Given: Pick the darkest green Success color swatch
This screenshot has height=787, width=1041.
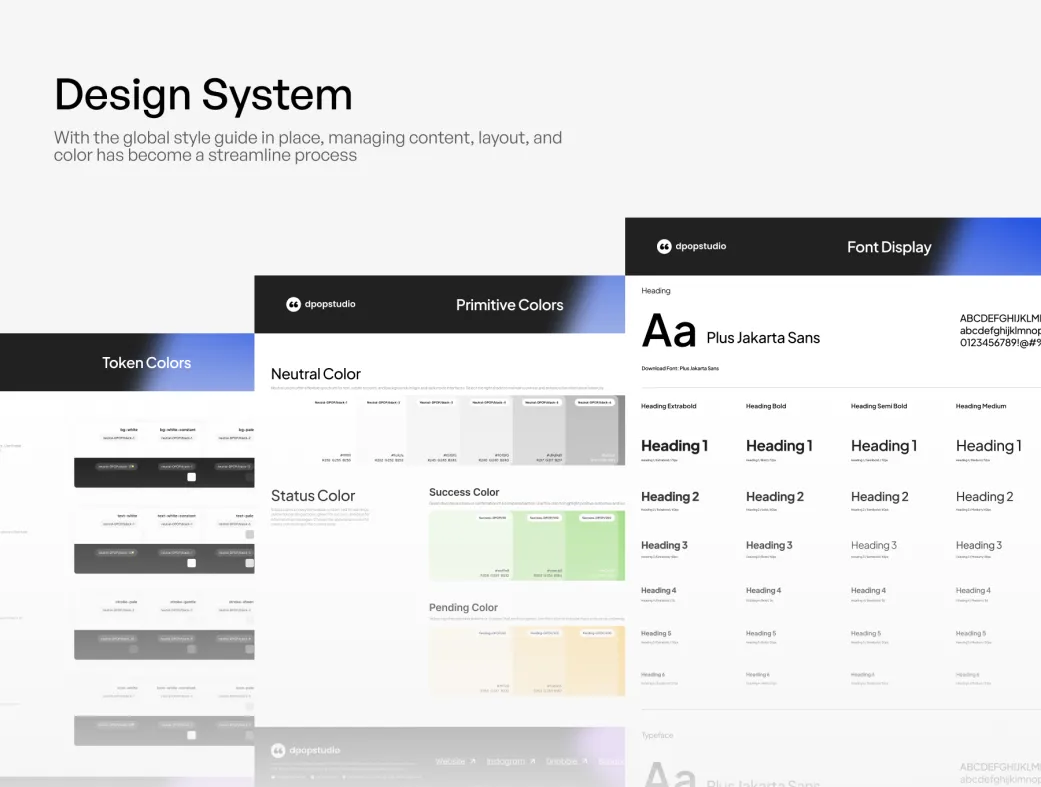Looking at the screenshot, I should [598, 545].
